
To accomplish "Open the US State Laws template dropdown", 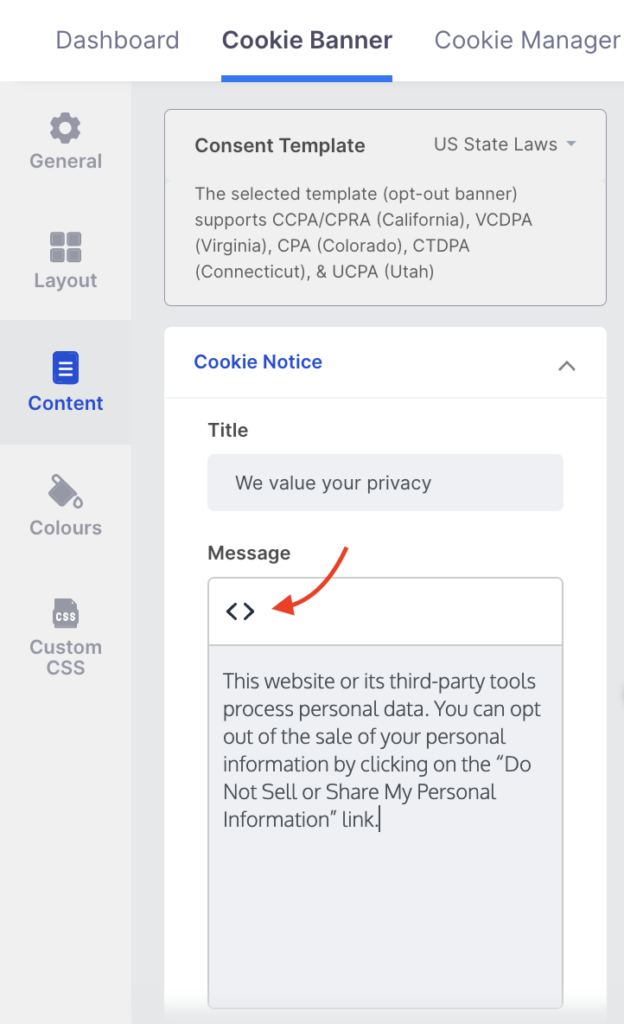I will (495, 144).
